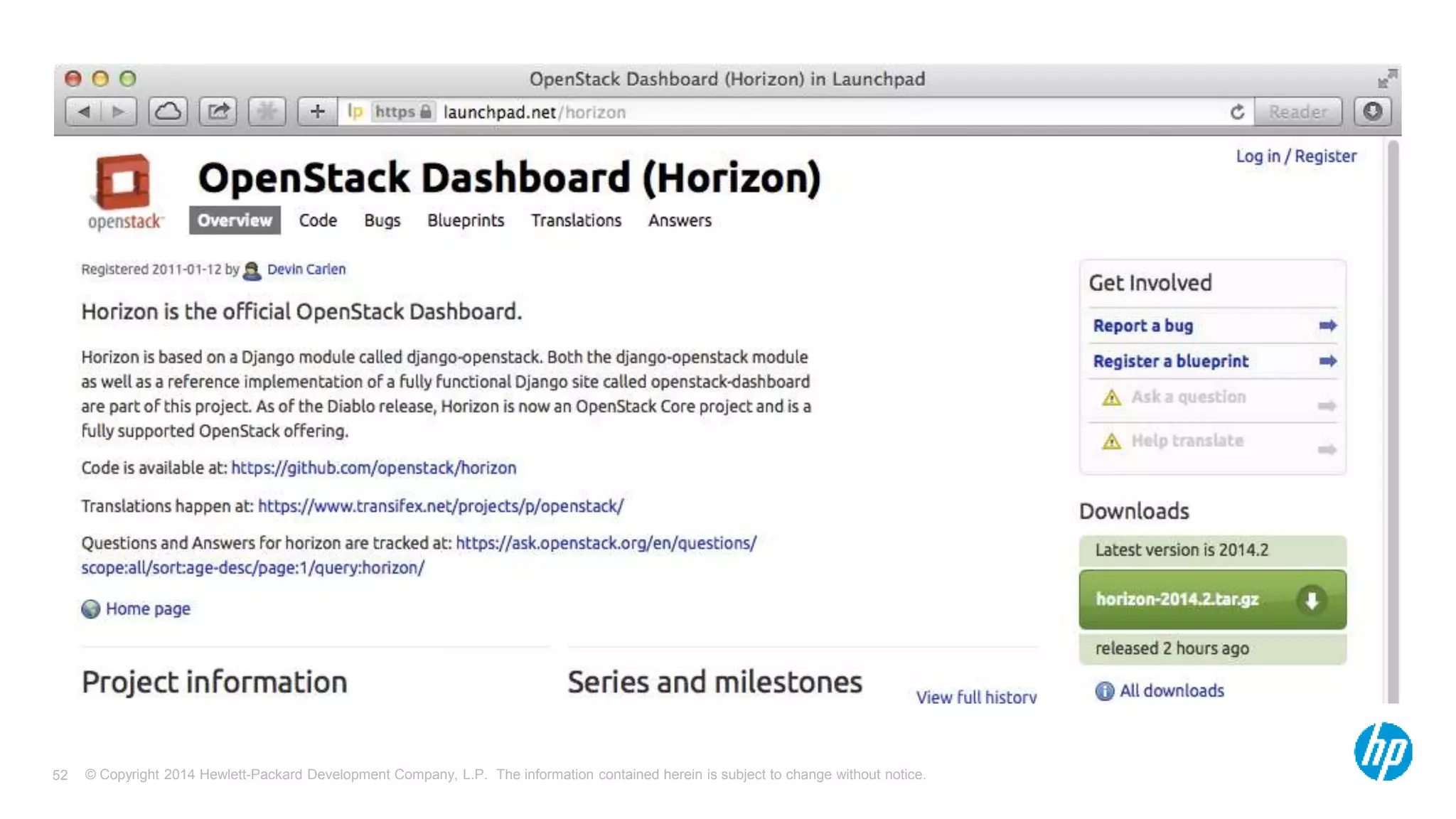Image resolution: width=1456 pixels, height=819 pixels.
Task: Click the plus add bookmark button
Action: pos(317,112)
